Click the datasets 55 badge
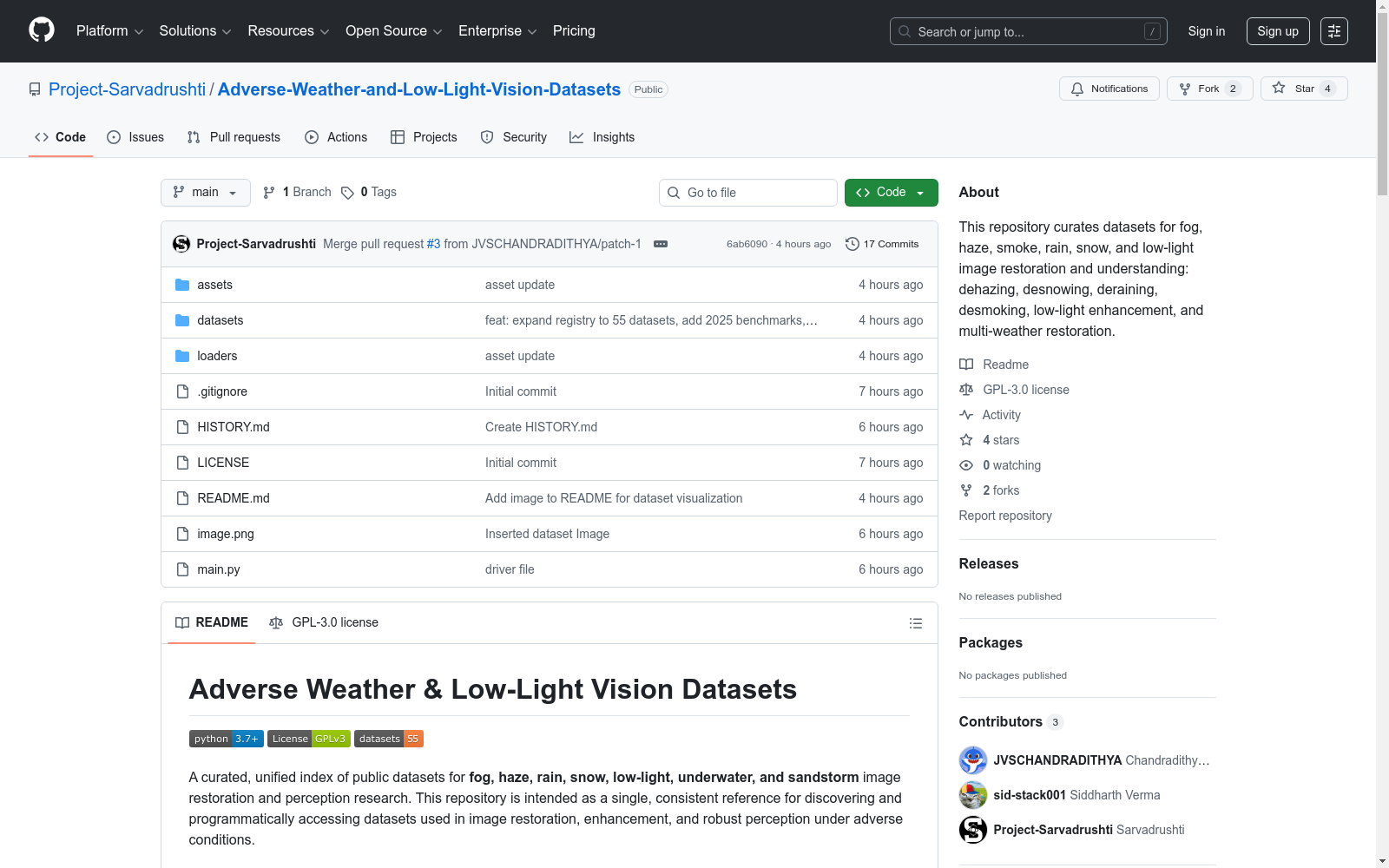 click(389, 739)
